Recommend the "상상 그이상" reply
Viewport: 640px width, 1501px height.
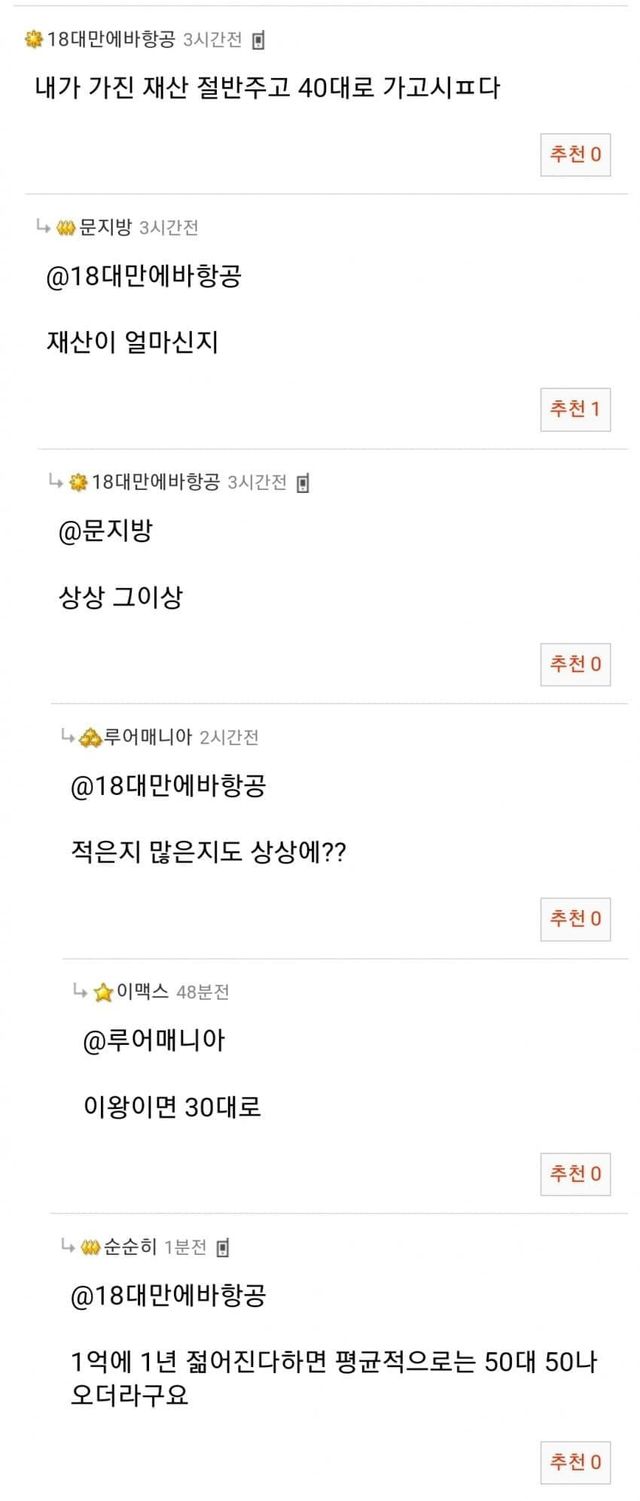(x=575, y=663)
